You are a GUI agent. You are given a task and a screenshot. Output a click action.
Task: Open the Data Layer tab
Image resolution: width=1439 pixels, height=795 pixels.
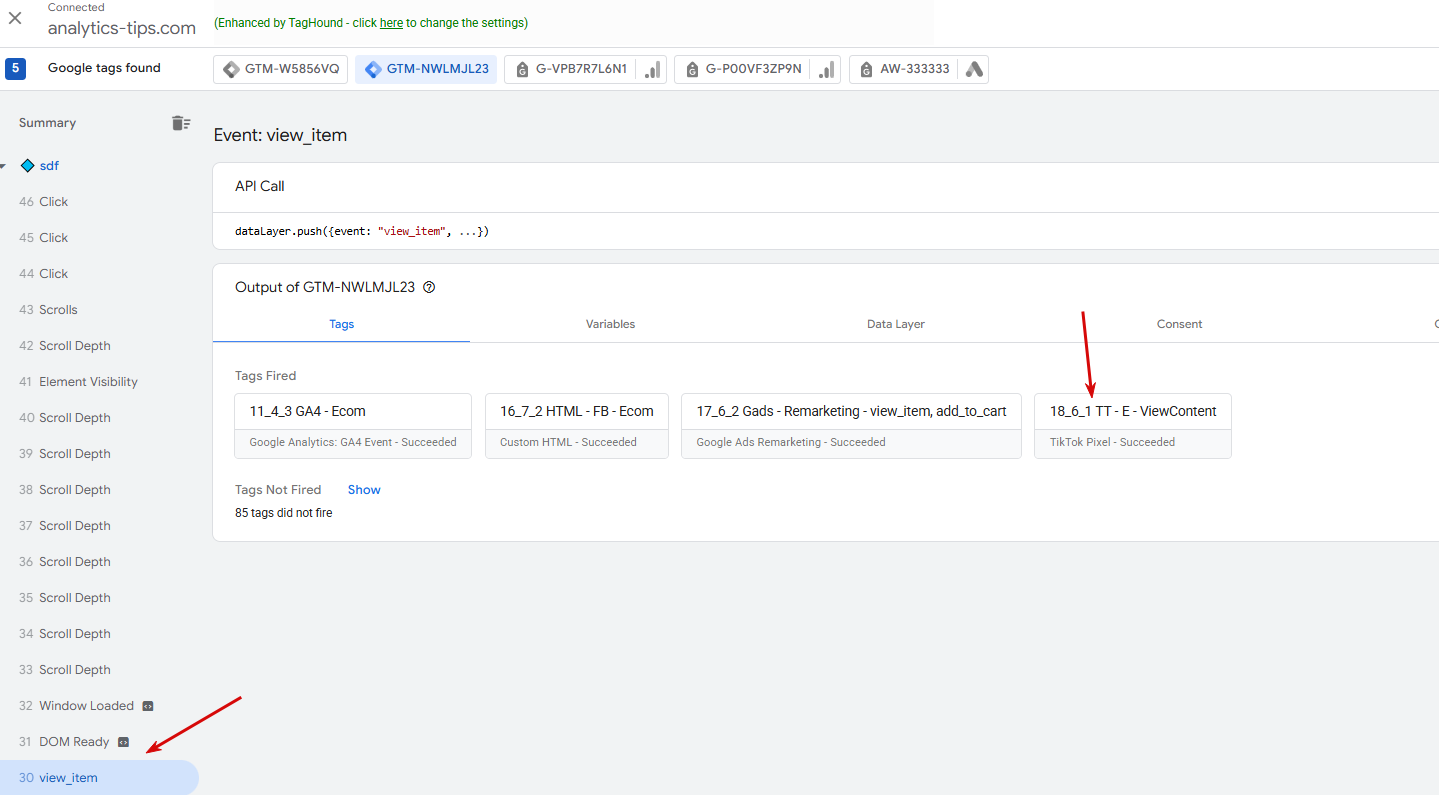896,324
